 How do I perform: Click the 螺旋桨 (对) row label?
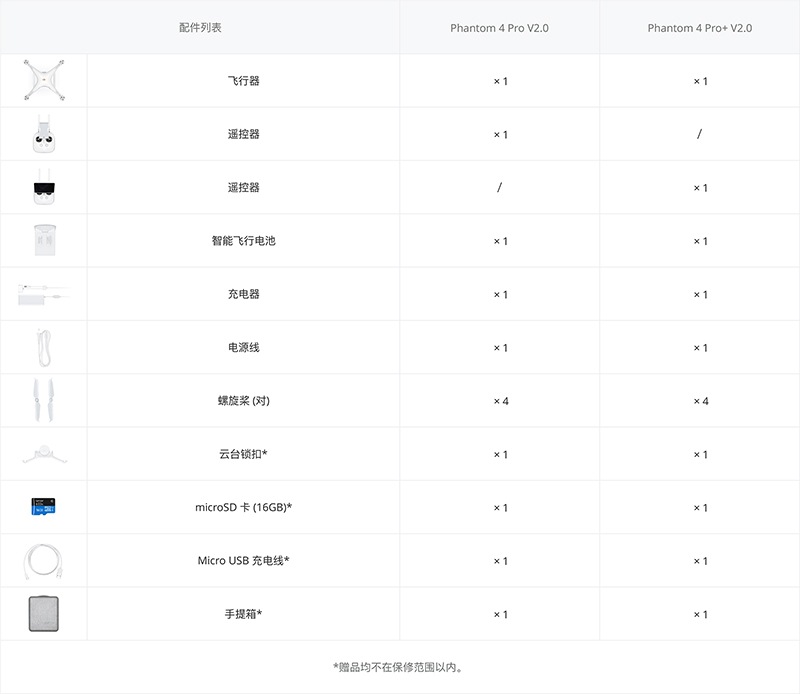point(243,401)
